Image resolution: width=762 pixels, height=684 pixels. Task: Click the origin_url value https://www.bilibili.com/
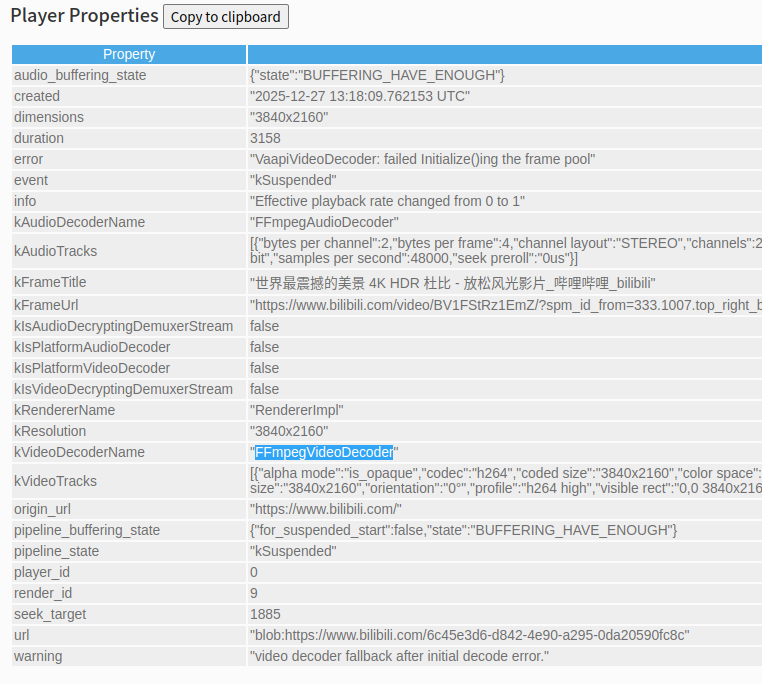pyautogui.click(x=326, y=509)
